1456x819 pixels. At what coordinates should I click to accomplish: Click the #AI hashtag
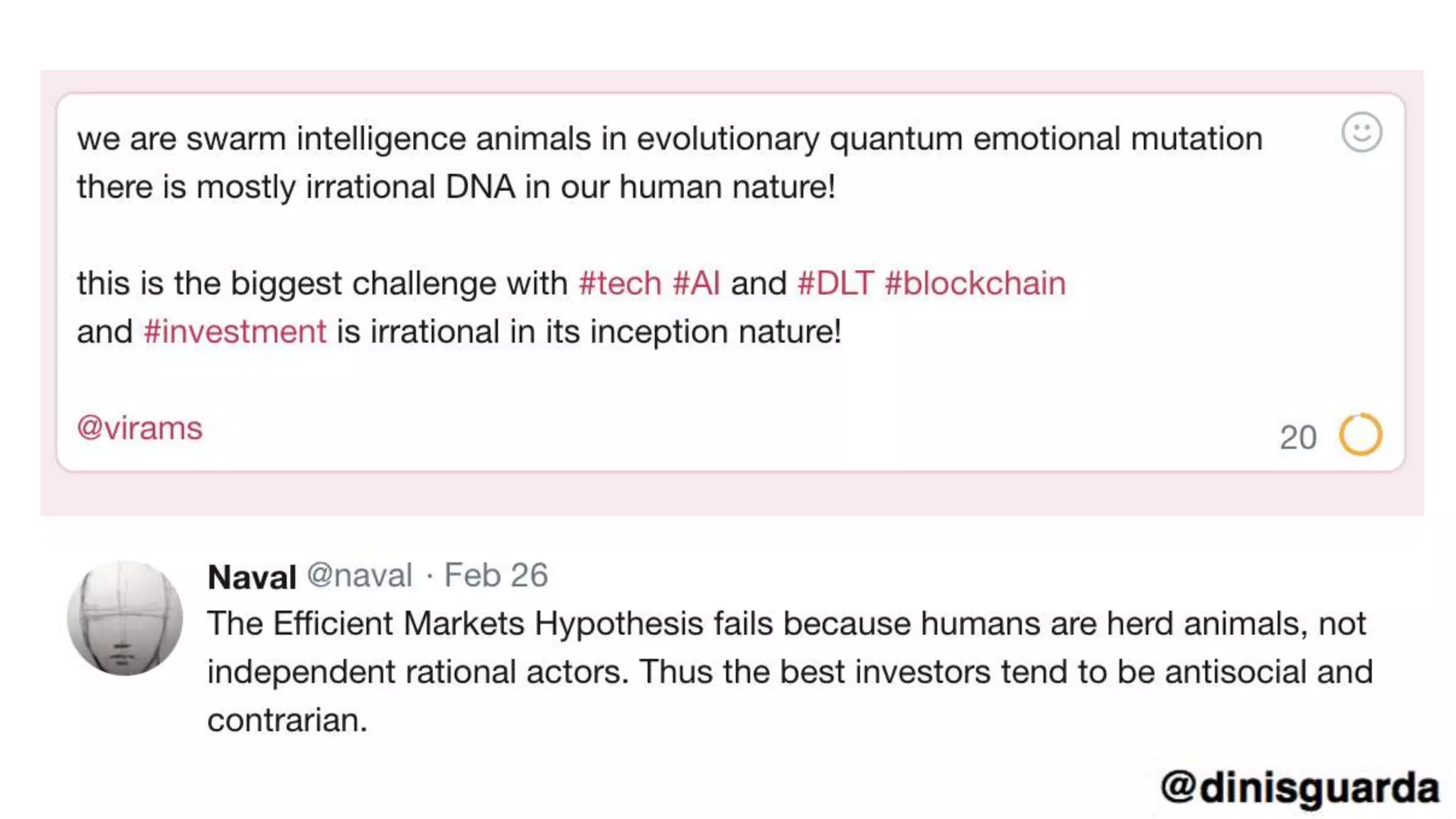(696, 284)
